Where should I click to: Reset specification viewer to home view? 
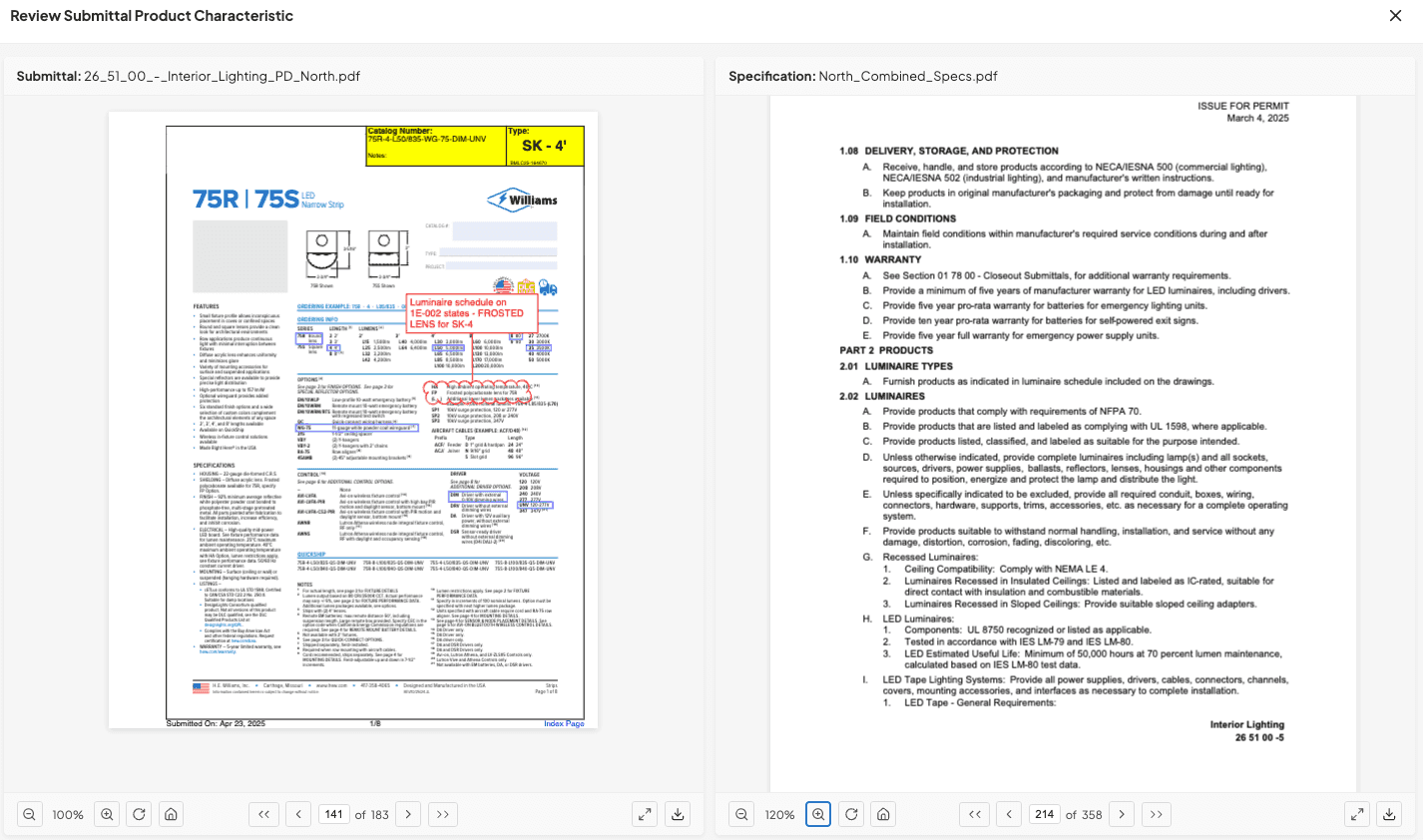883,814
